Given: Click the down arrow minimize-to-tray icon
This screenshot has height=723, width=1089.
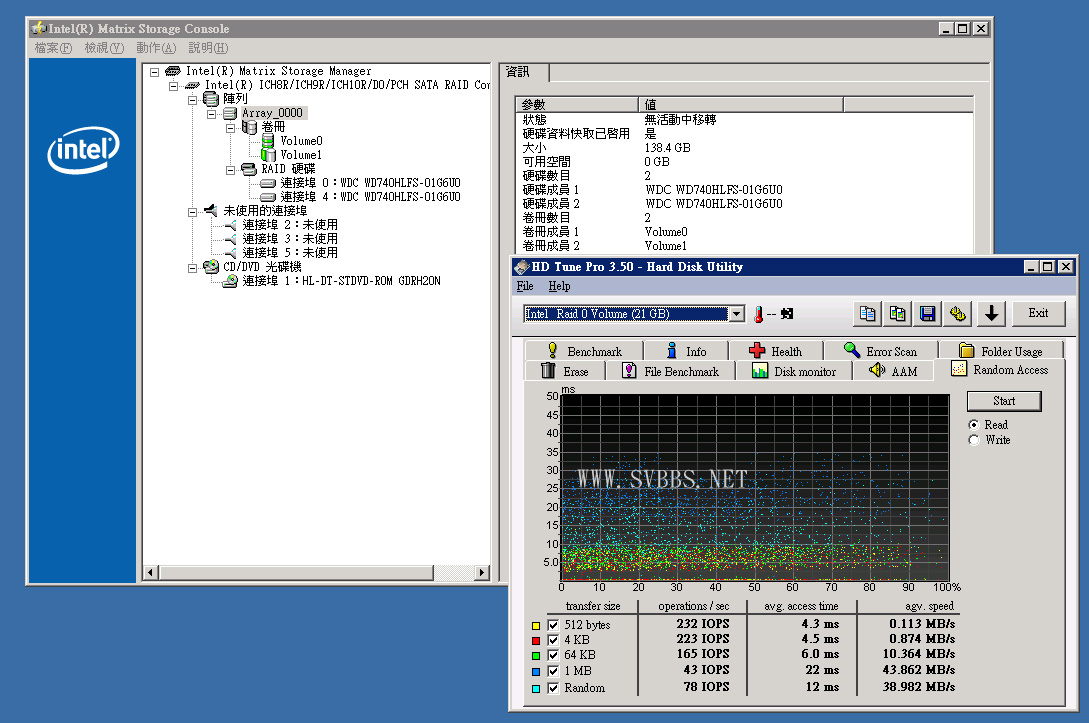Looking at the screenshot, I should 991,314.
